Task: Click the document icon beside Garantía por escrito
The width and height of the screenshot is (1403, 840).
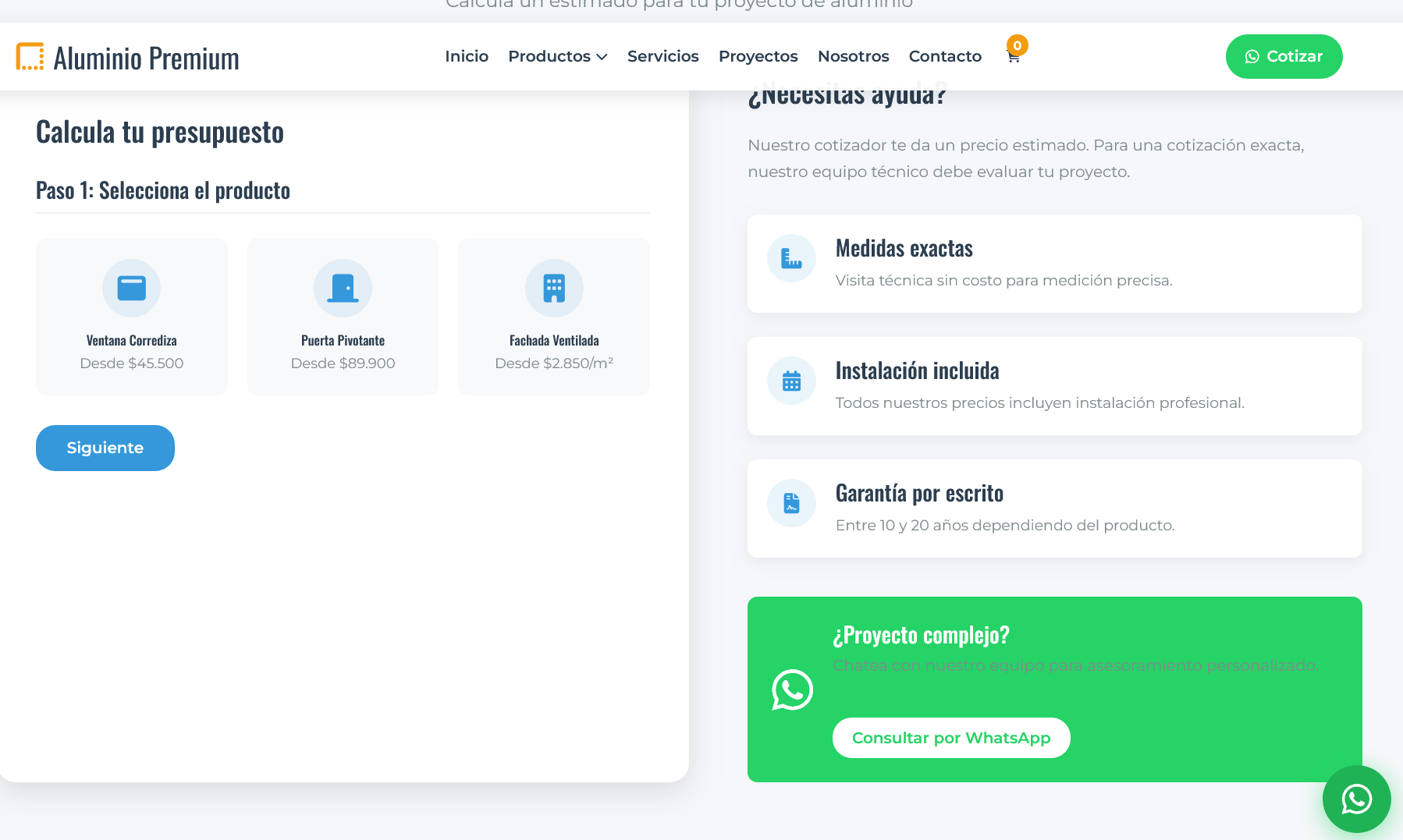Action: 791,503
